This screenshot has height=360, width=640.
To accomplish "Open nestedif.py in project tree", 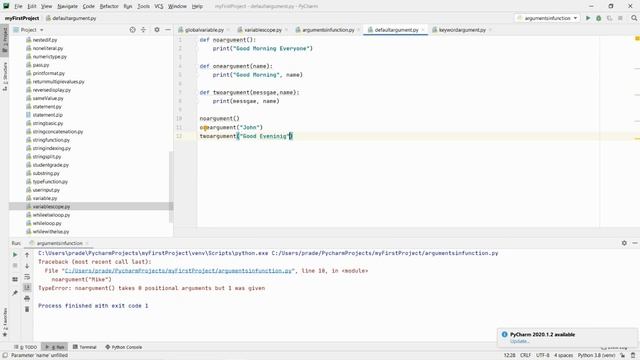I will pyautogui.click(x=45, y=40).
